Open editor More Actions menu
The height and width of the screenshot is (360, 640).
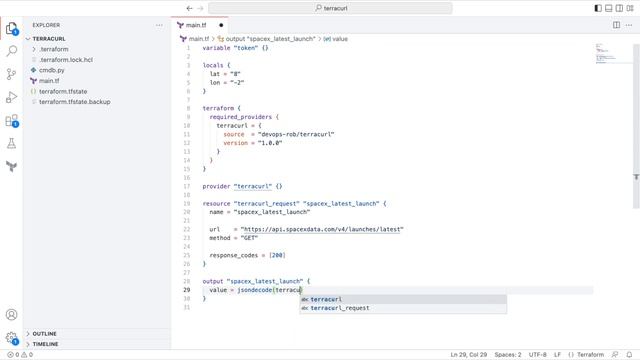point(629,25)
